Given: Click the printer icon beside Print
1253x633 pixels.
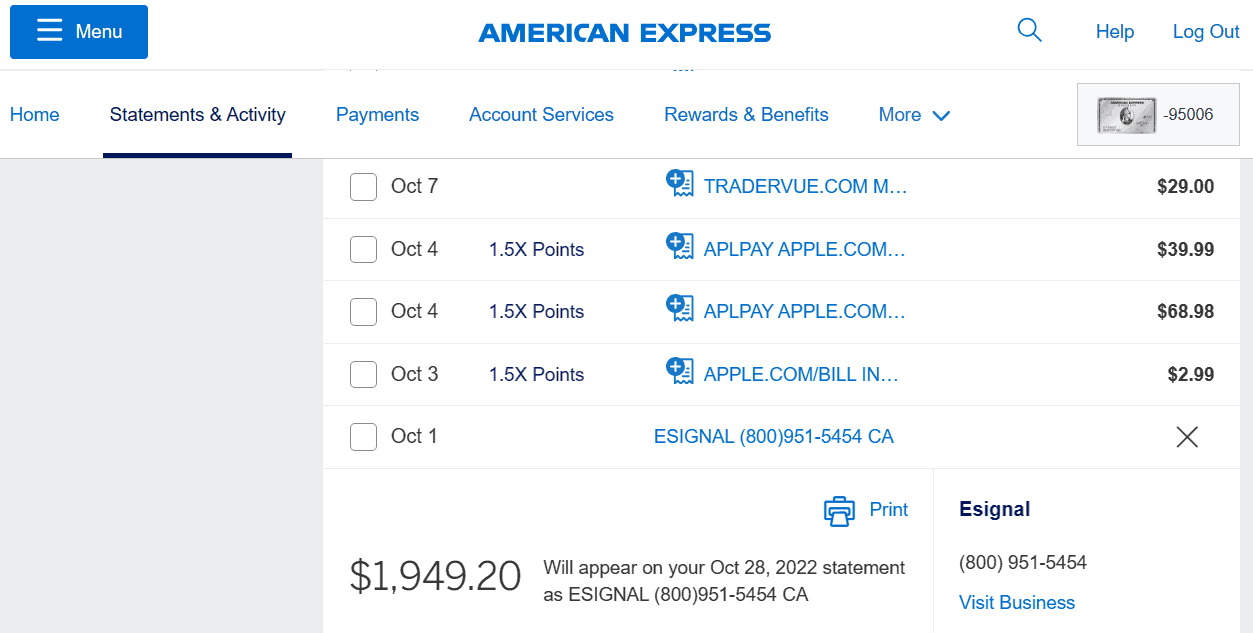Looking at the screenshot, I should (x=839, y=511).
